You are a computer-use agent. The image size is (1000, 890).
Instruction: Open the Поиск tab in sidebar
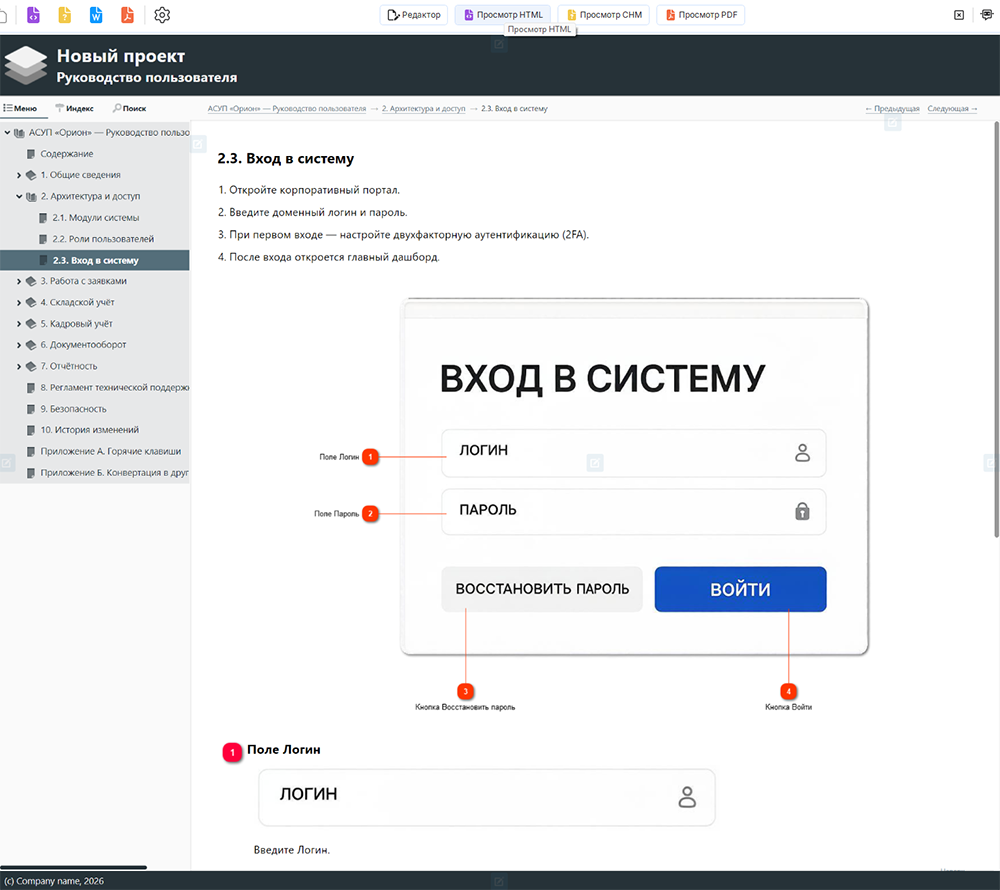pyautogui.click(x=129, y=108)
